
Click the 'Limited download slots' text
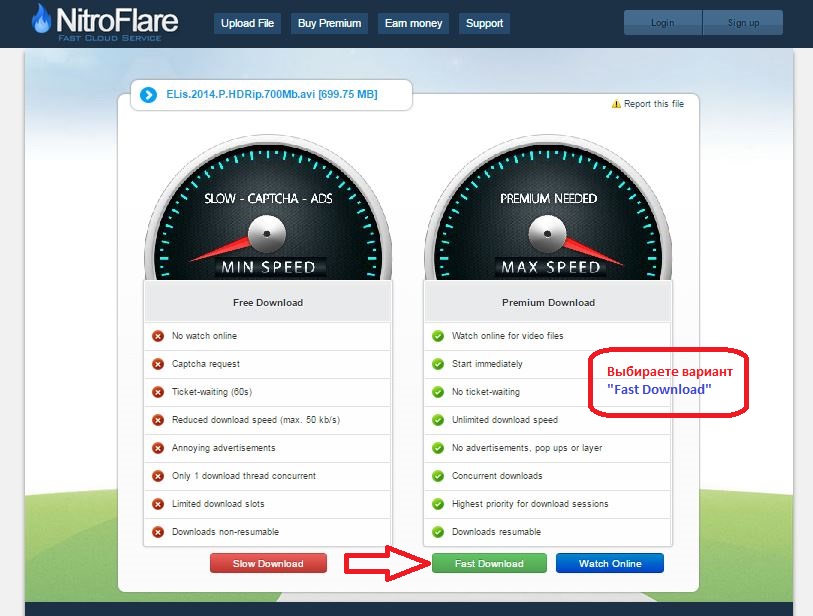(x=218, y=504)
